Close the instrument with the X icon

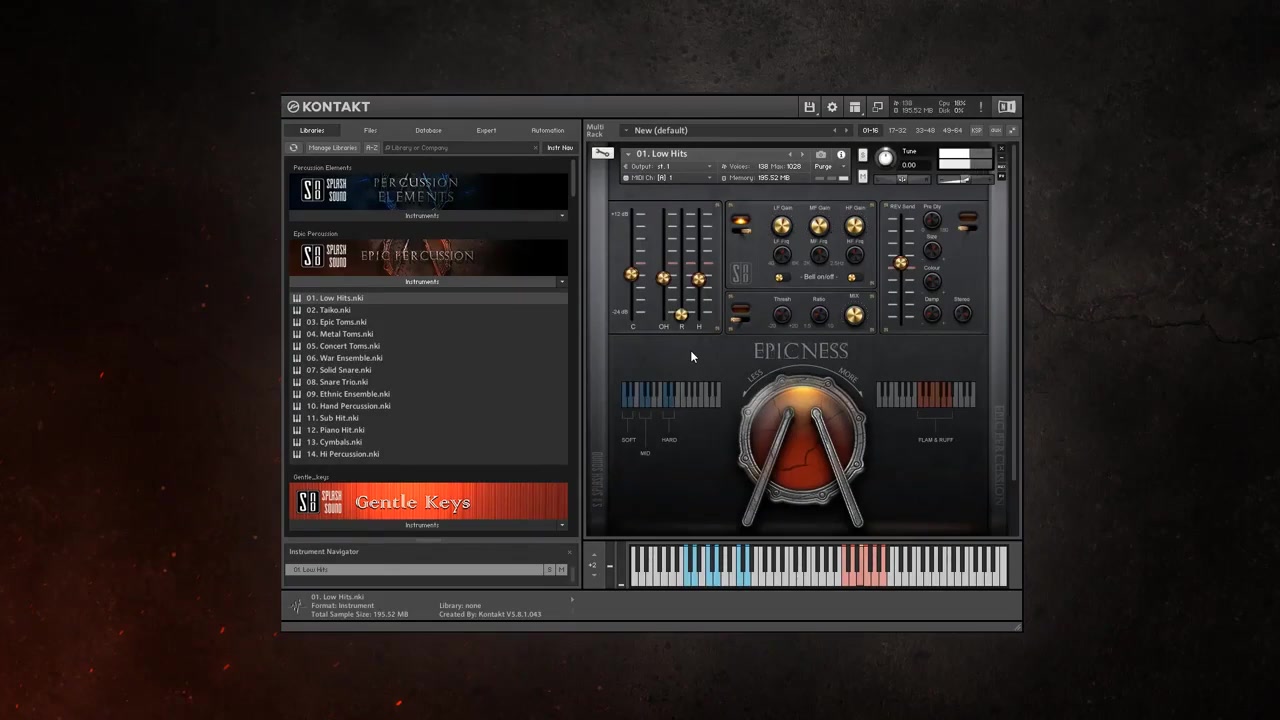tap(1001, 149)
